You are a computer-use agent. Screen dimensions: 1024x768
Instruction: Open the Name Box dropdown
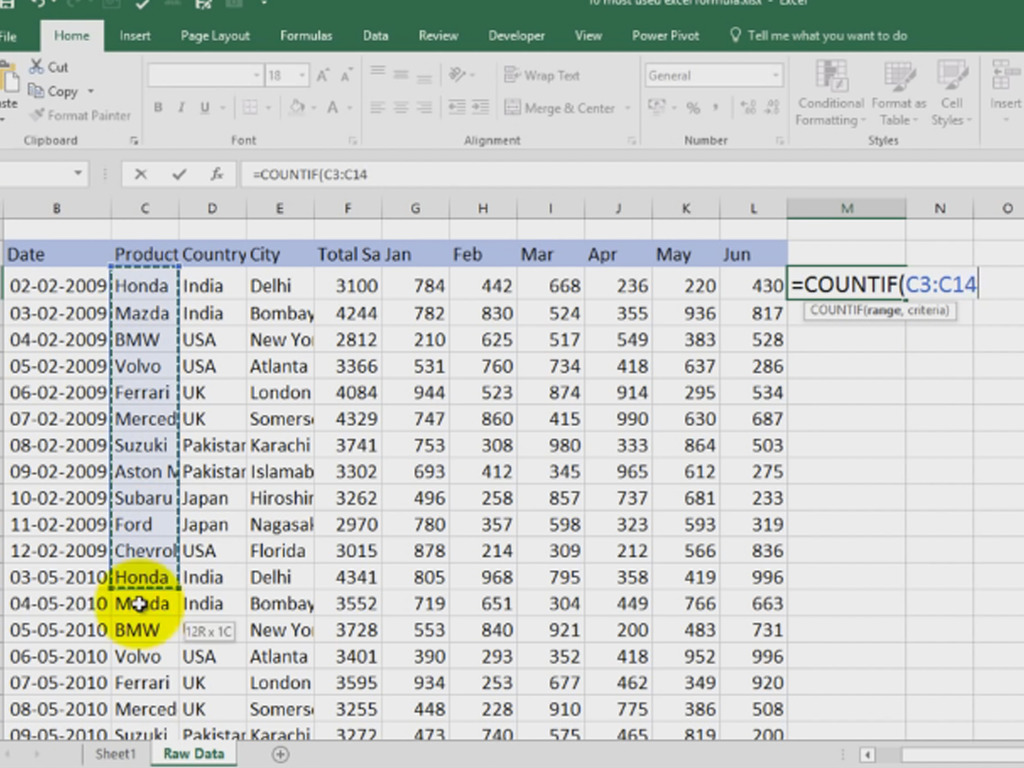click(78, 173)
